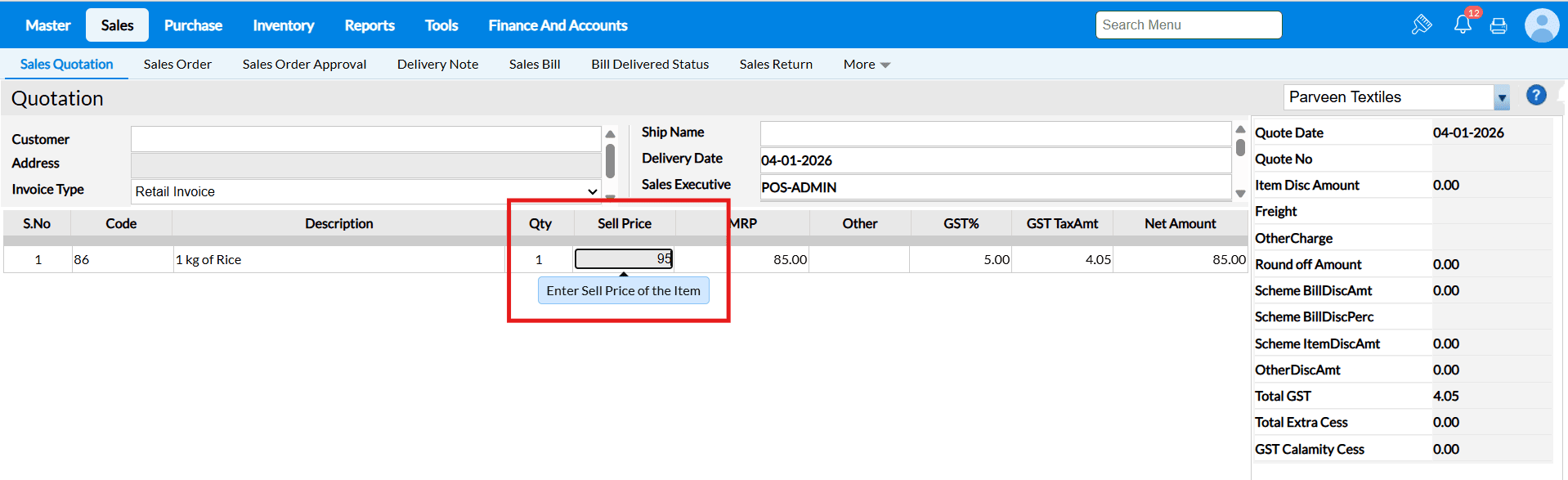The width and height of the screenshot is (1568, 480).
Task: Click the Search Menu field
Action: pyautogui.click(x=1188, y=25)
